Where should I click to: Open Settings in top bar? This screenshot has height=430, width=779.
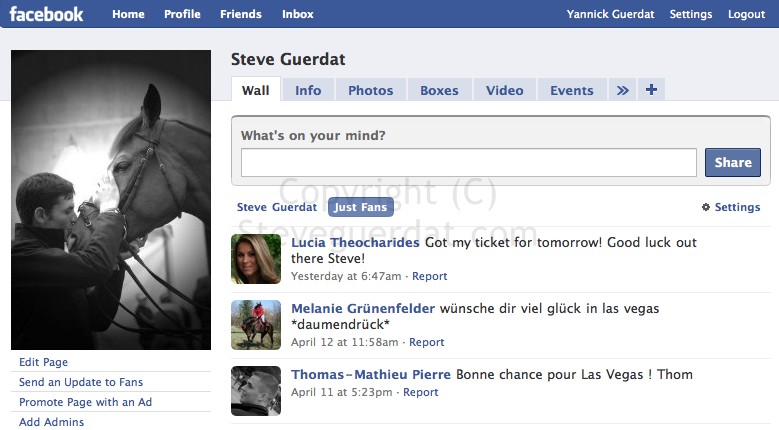click(x=691, y=14)
